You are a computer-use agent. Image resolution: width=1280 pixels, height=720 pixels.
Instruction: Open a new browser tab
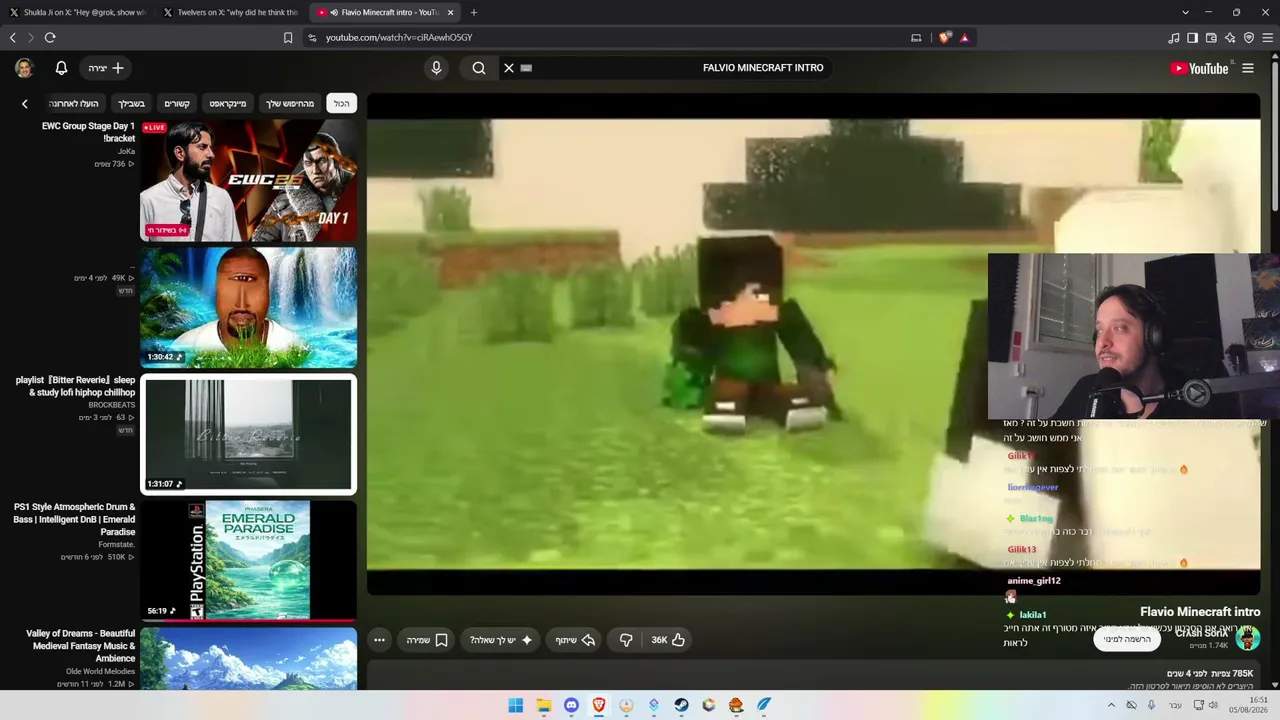474,12
